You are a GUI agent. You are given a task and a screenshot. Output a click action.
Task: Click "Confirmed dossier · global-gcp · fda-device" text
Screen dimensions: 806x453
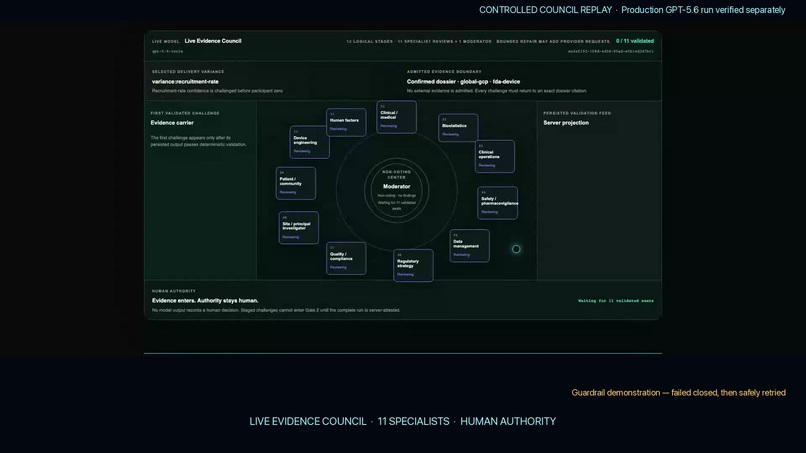point(463,82)
